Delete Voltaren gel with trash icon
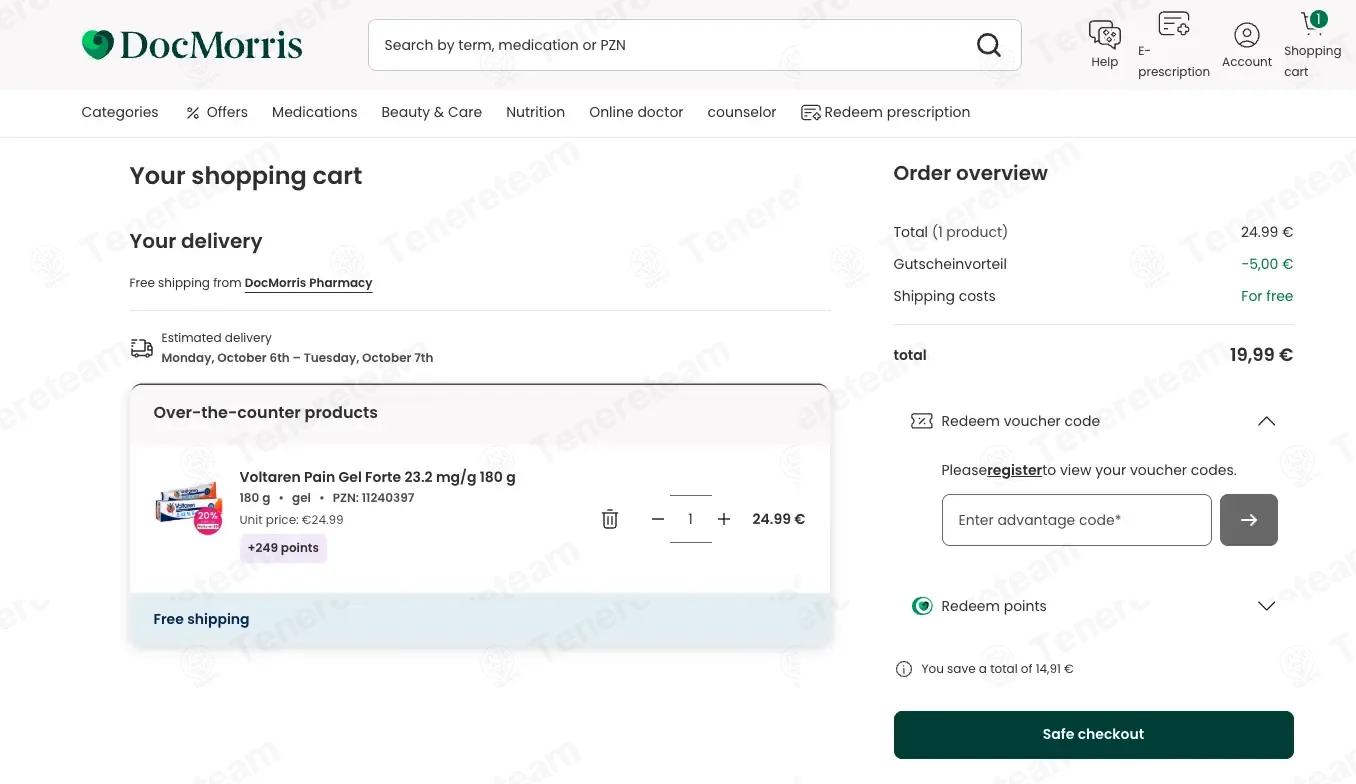1356x784 pixels. (x=610, y=519)
